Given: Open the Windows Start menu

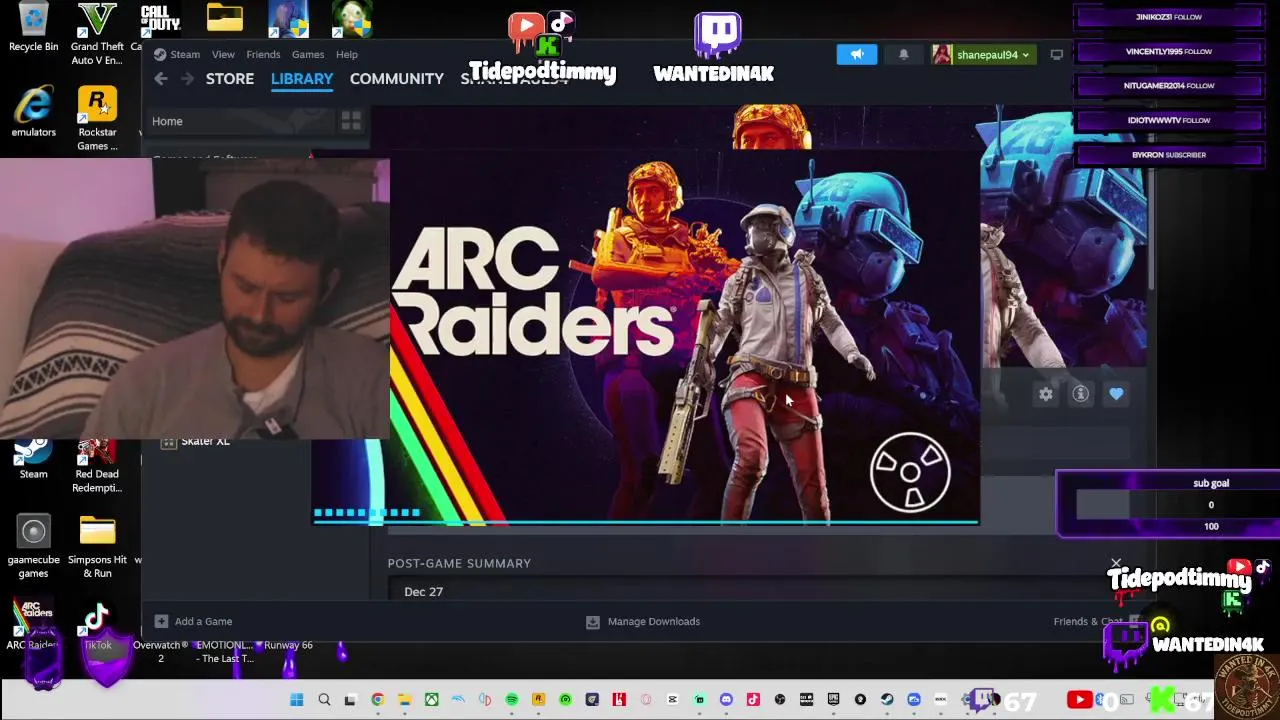Looking at the screenshot, I should click(297, 700).
